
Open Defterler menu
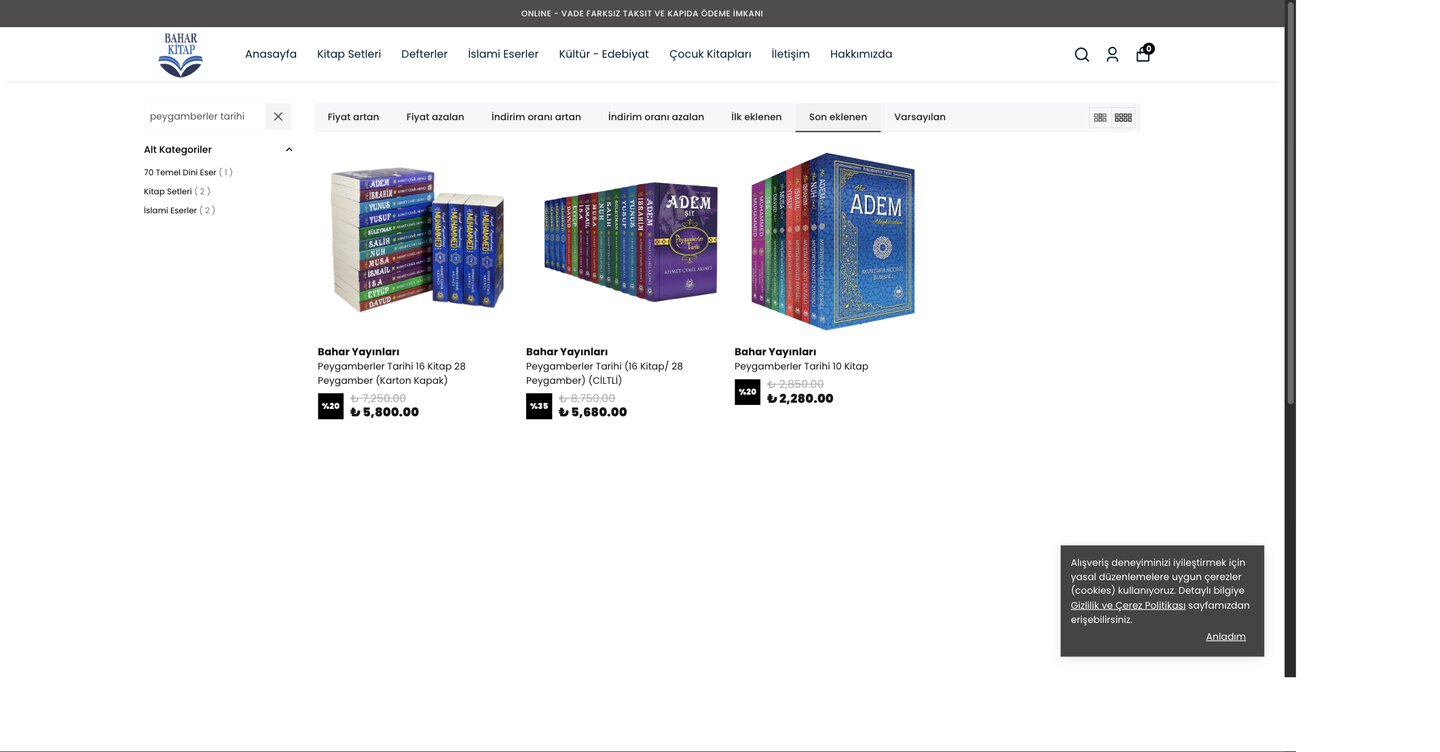(x=424, y=54)
